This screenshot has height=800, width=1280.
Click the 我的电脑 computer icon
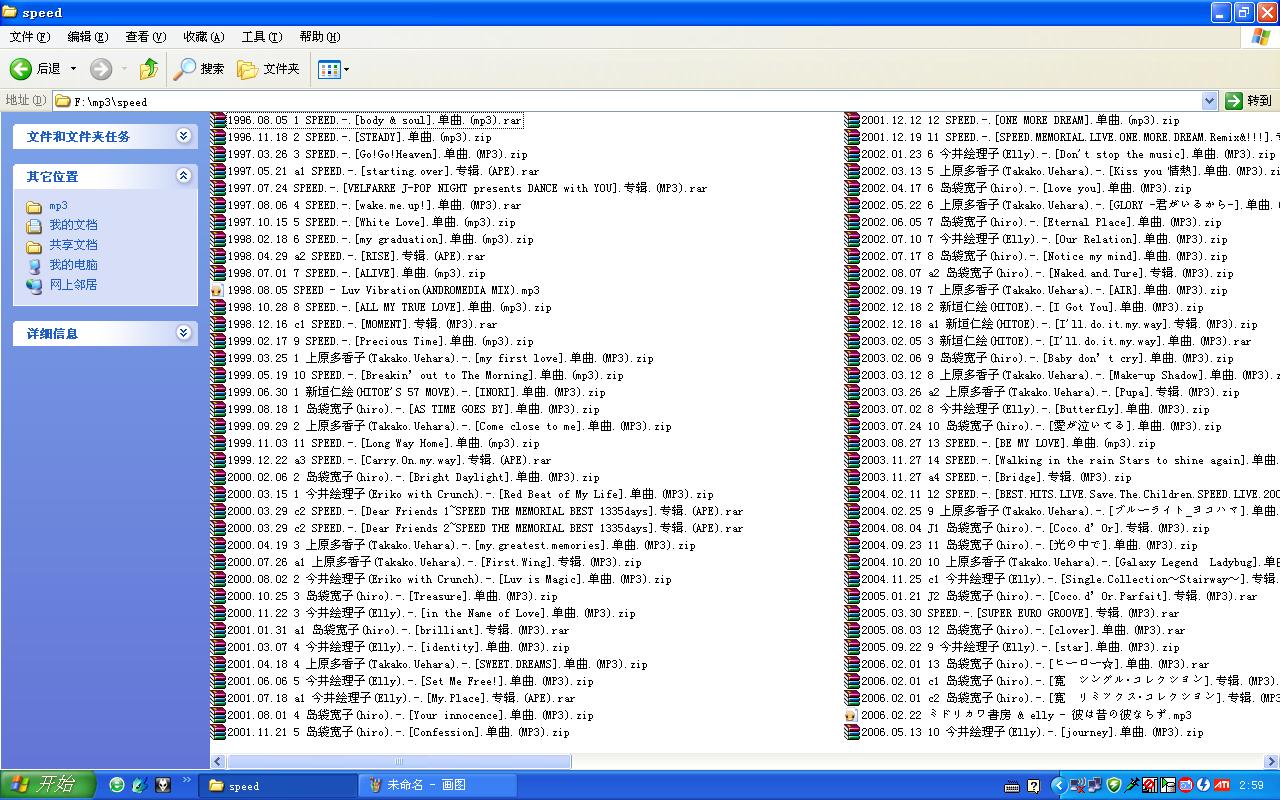34,265
